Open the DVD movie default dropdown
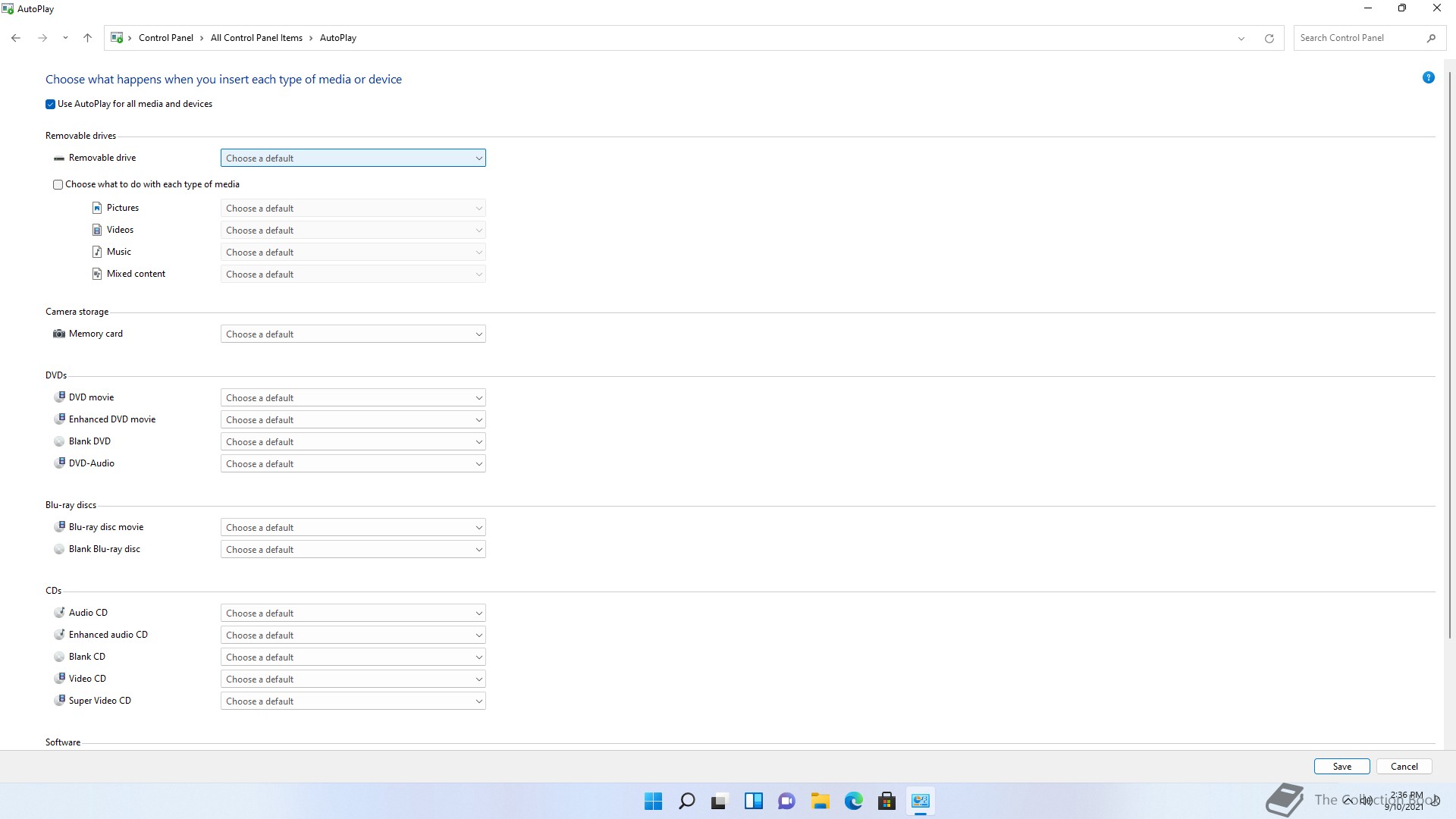The width and height of the screenshot is (1456, 819). pos(353,397)
